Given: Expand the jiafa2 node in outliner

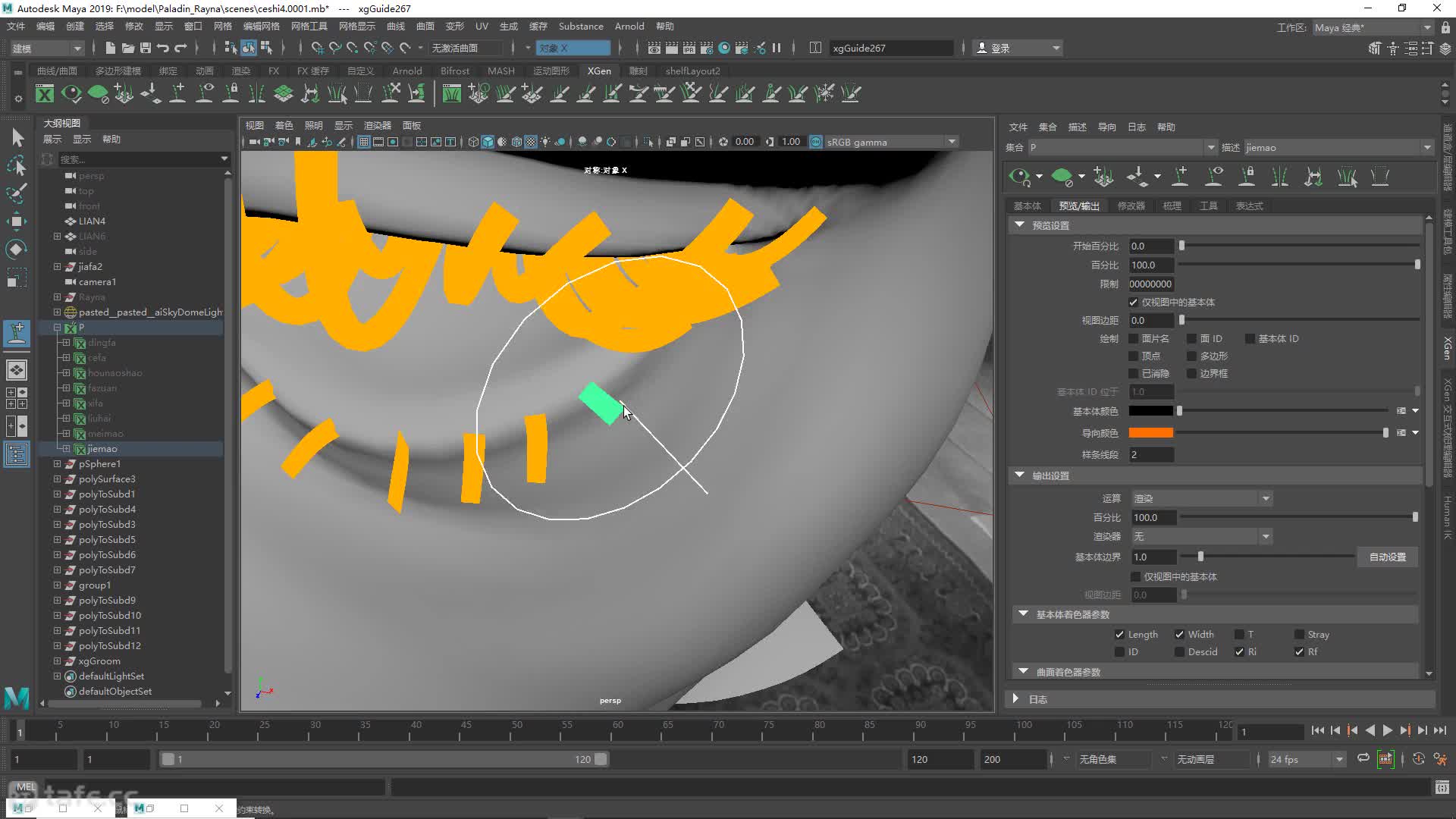Looking at the screenshot, I should click(57, 267).
